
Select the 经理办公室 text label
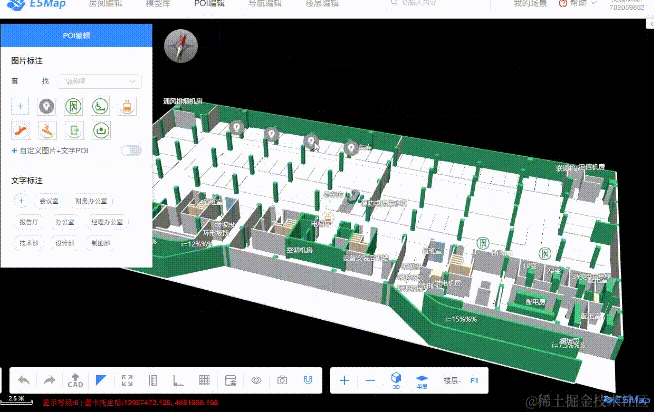(107, 222)
